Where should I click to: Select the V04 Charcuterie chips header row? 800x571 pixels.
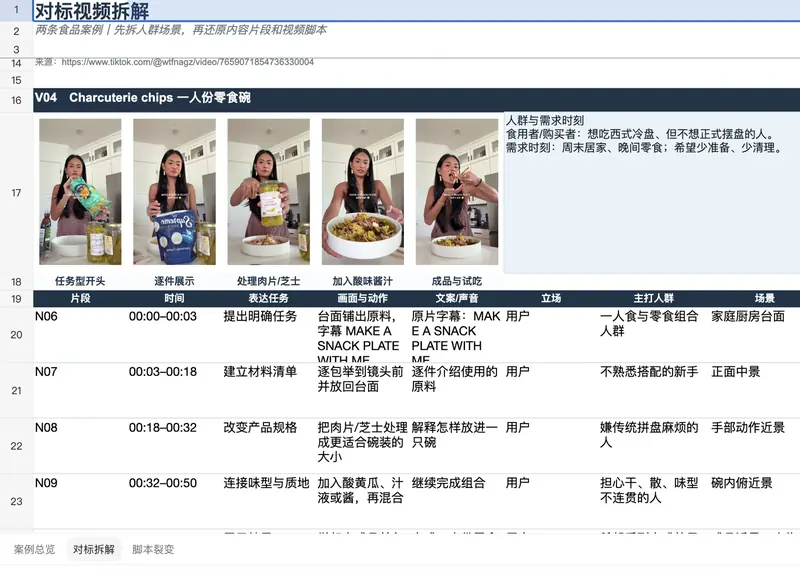416,100
